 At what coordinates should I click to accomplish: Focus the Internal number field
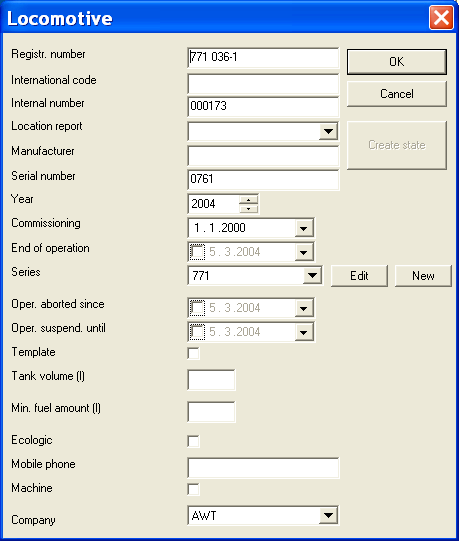263,107
